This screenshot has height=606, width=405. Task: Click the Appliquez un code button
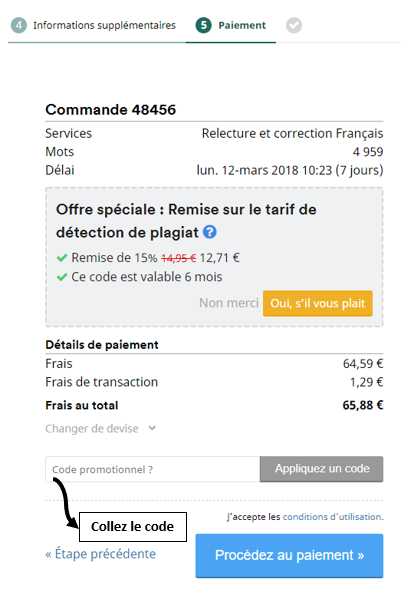322,469
